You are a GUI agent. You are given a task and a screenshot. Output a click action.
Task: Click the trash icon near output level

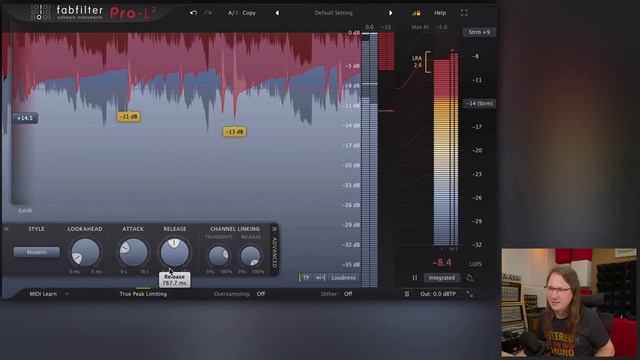407,294
